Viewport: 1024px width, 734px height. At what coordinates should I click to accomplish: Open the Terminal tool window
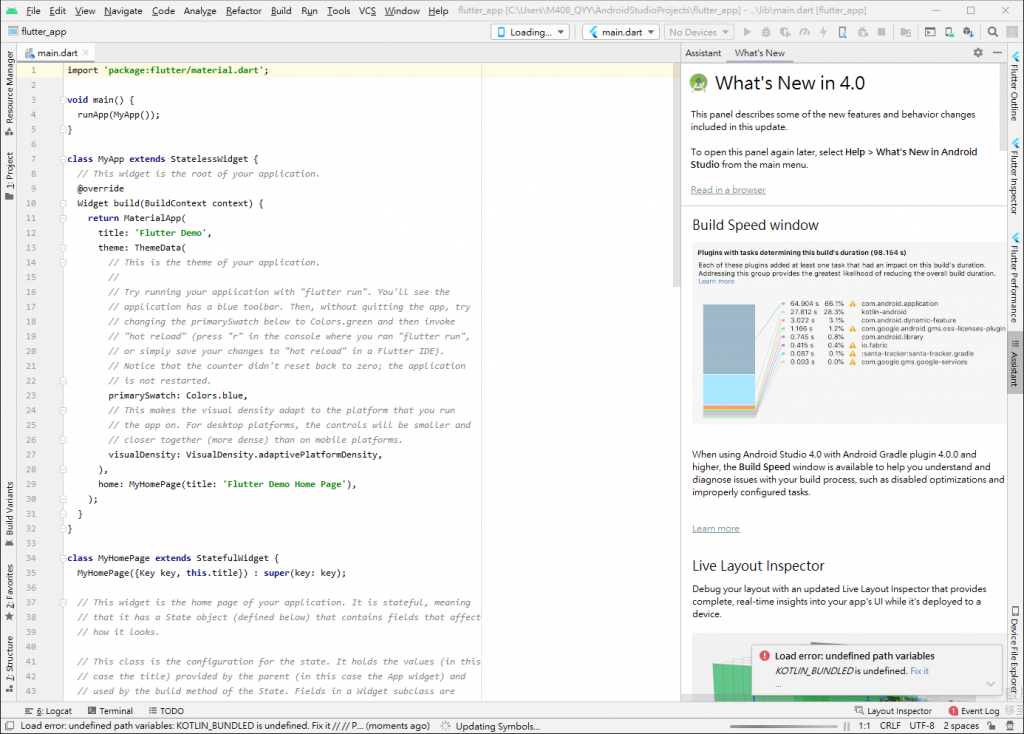coord(110,711)
